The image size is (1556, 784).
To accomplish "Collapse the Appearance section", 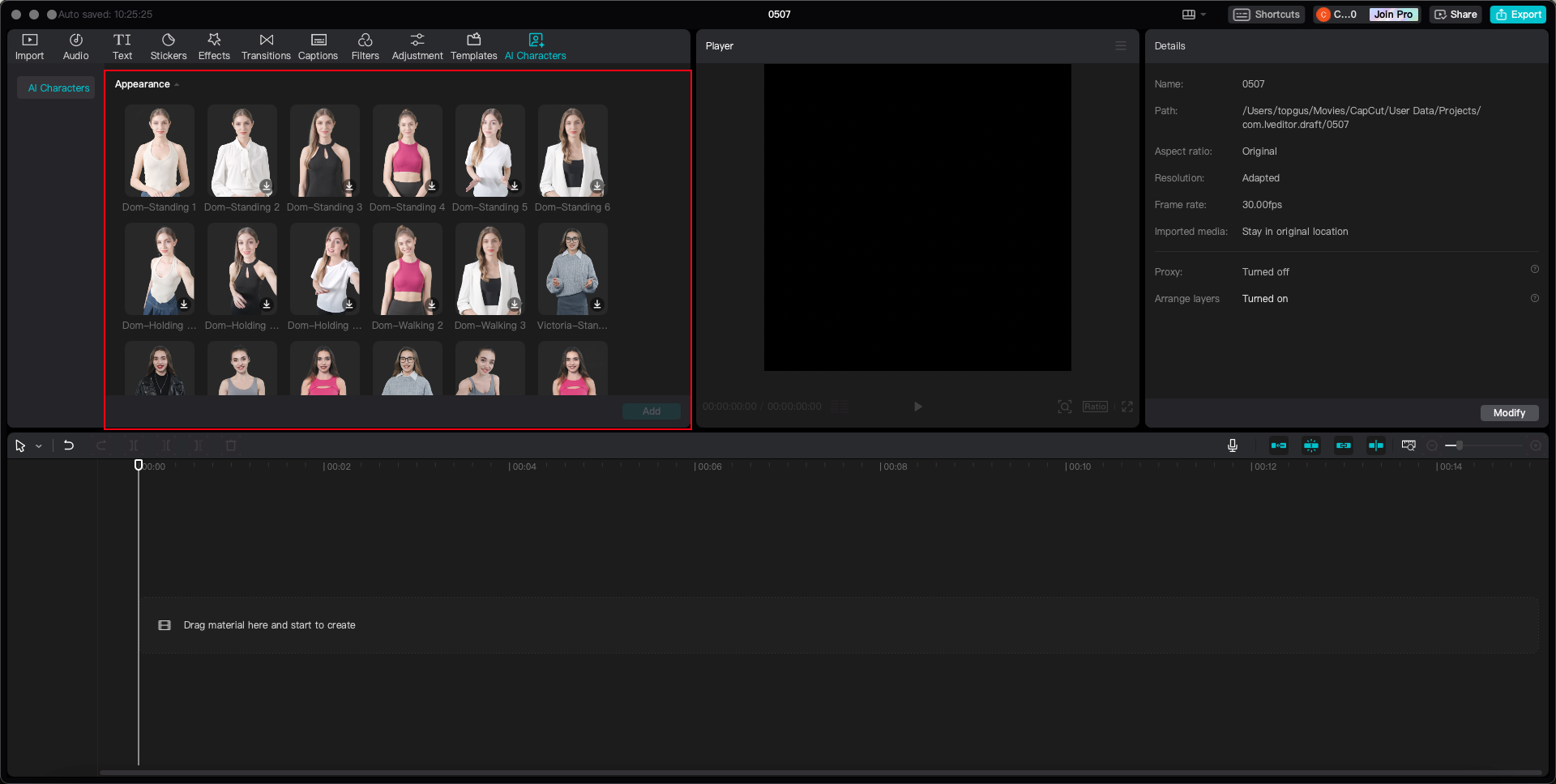I will tap(176, 84).
